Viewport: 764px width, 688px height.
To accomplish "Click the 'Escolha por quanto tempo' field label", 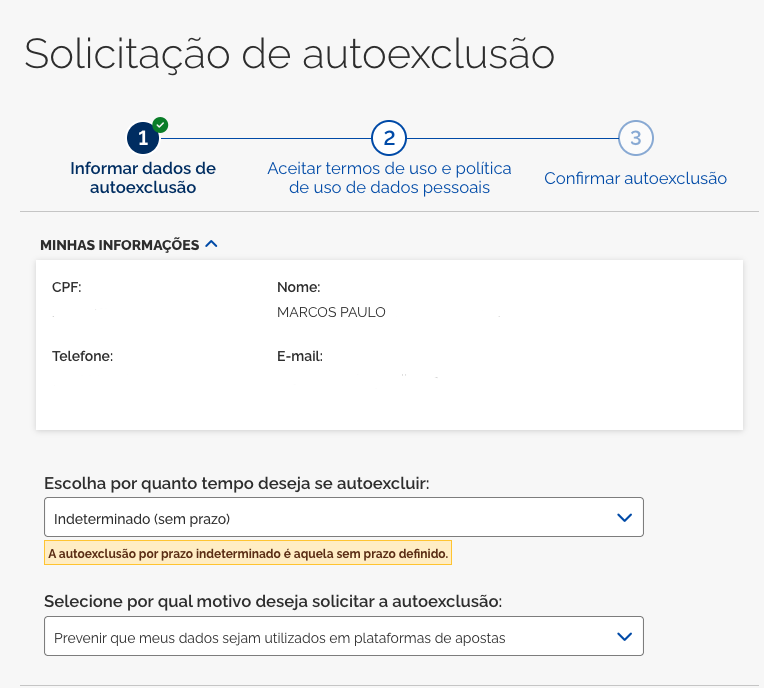I will [x=237, y=483].
